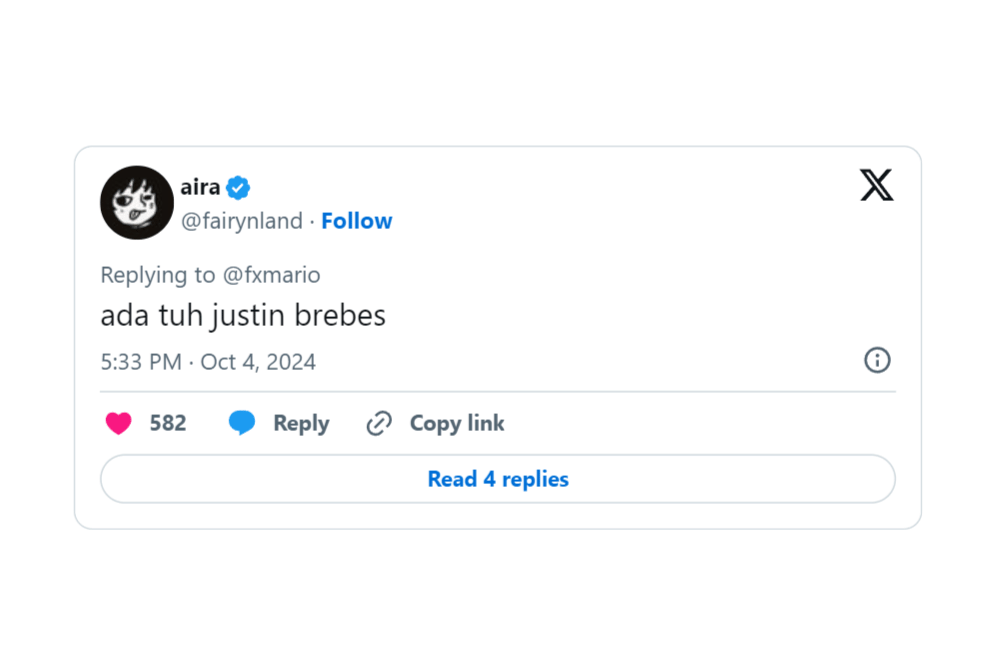Click the "Replying to" label text

[x=158, y=275]
